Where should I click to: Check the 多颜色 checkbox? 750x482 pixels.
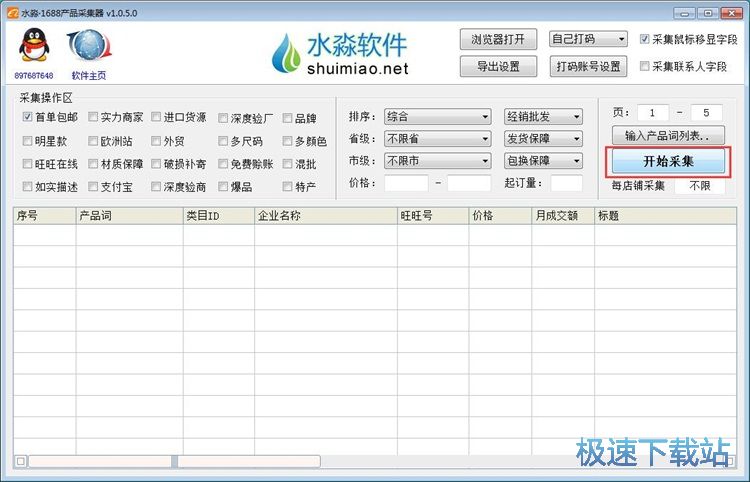[x=287, y=141]
